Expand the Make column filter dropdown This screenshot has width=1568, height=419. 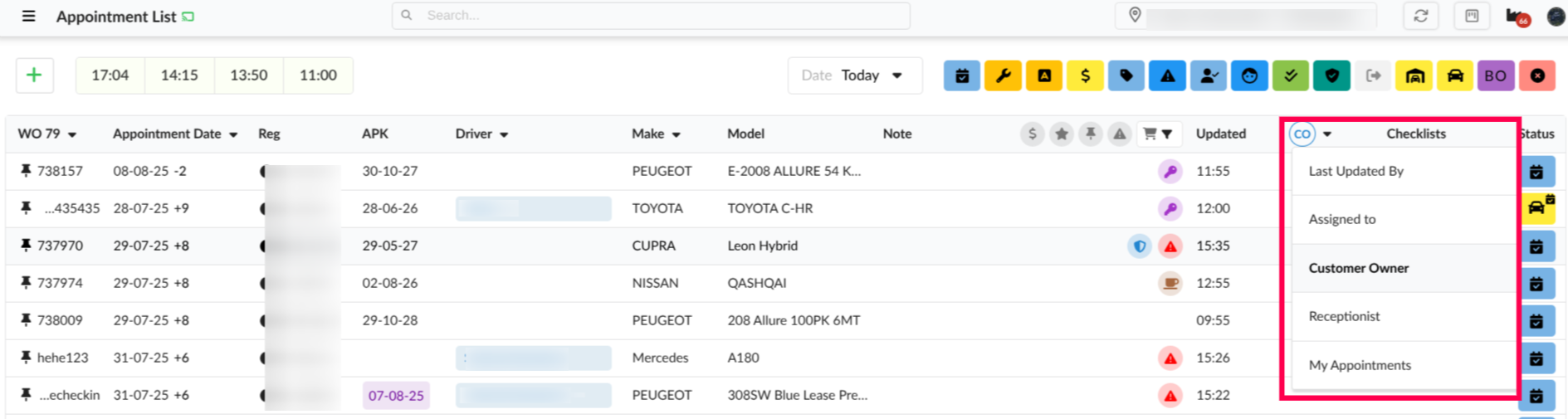[676, 134]
